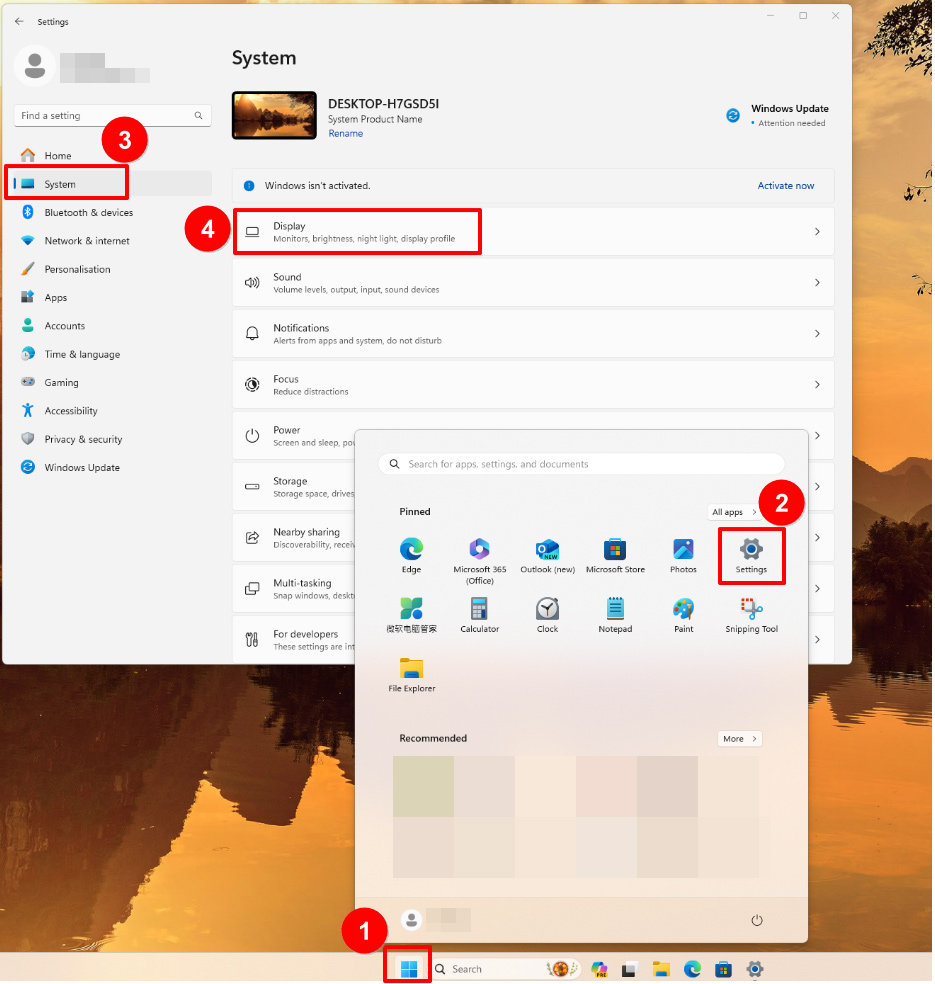Open Settings from pinned apps
This screenshot has width=935, height=984.
(752, 556)
